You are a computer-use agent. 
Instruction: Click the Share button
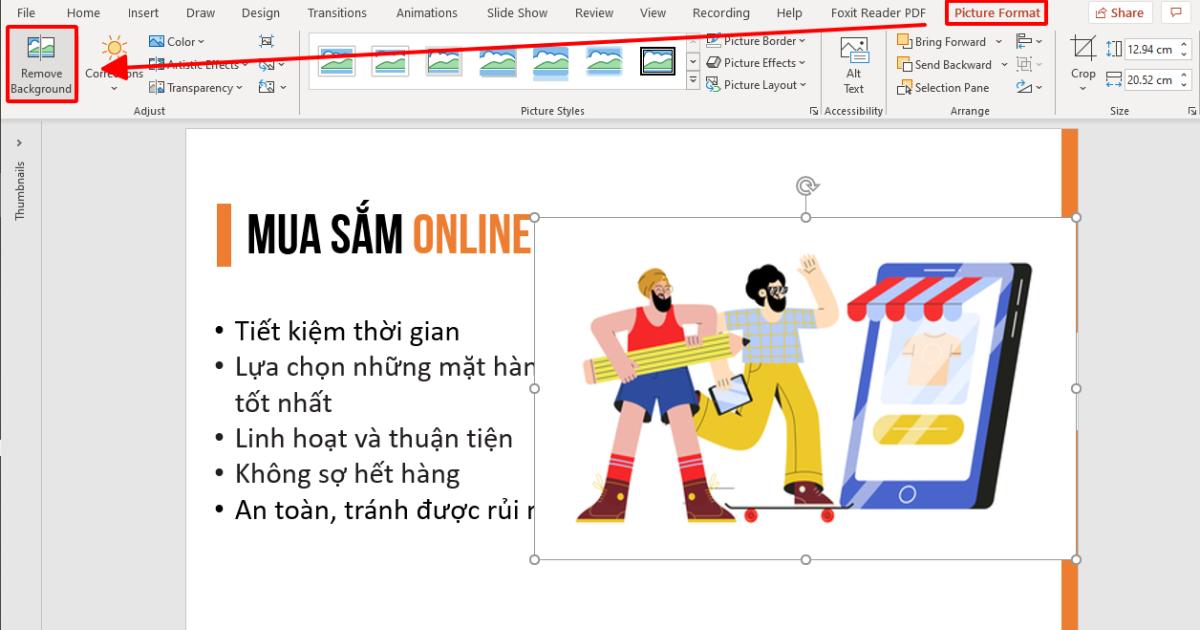(1120, 13)
